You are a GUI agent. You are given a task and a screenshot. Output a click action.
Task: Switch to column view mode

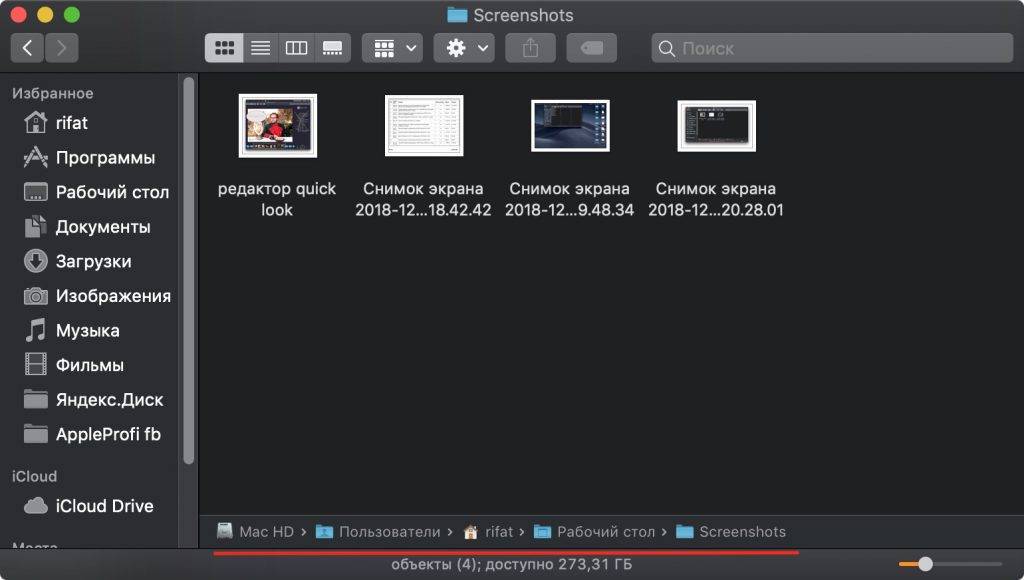[296, 47]
